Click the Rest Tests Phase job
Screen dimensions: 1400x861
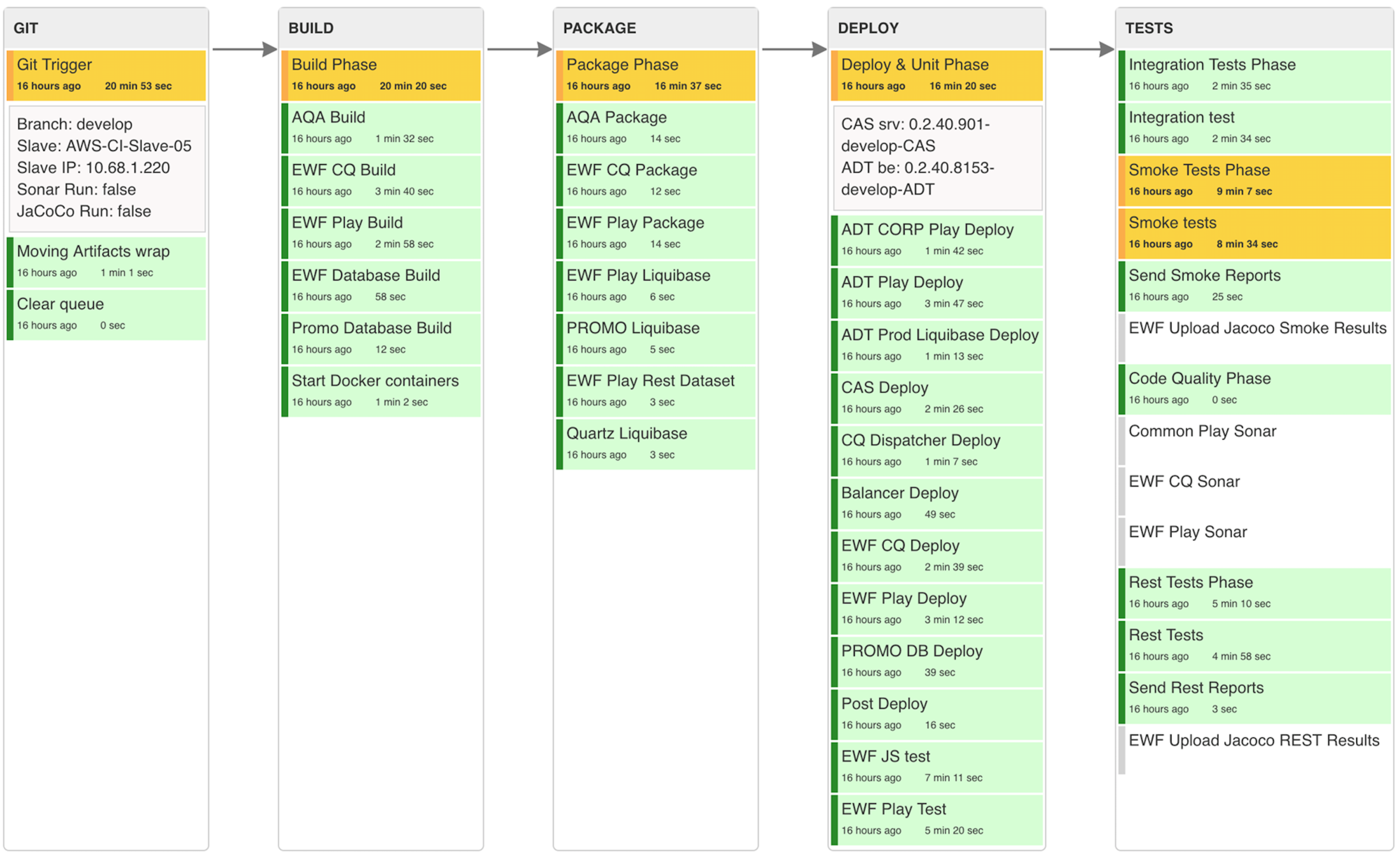1190,582
